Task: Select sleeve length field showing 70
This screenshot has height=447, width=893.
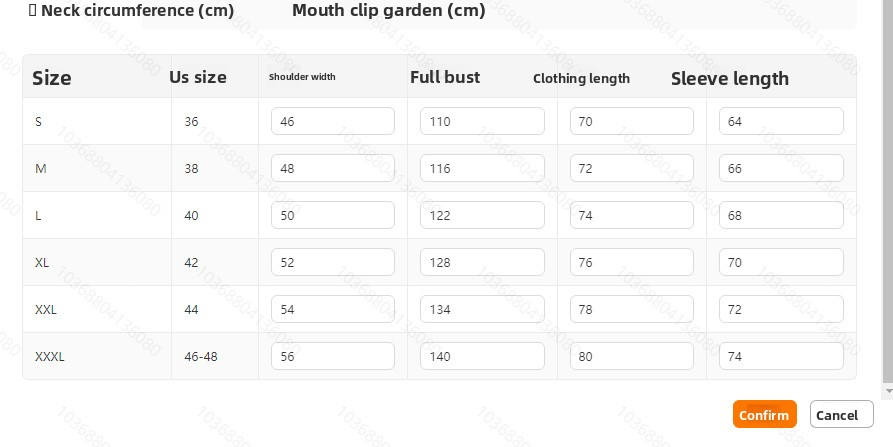Action: pyautogui.click(x=781, y=262)
